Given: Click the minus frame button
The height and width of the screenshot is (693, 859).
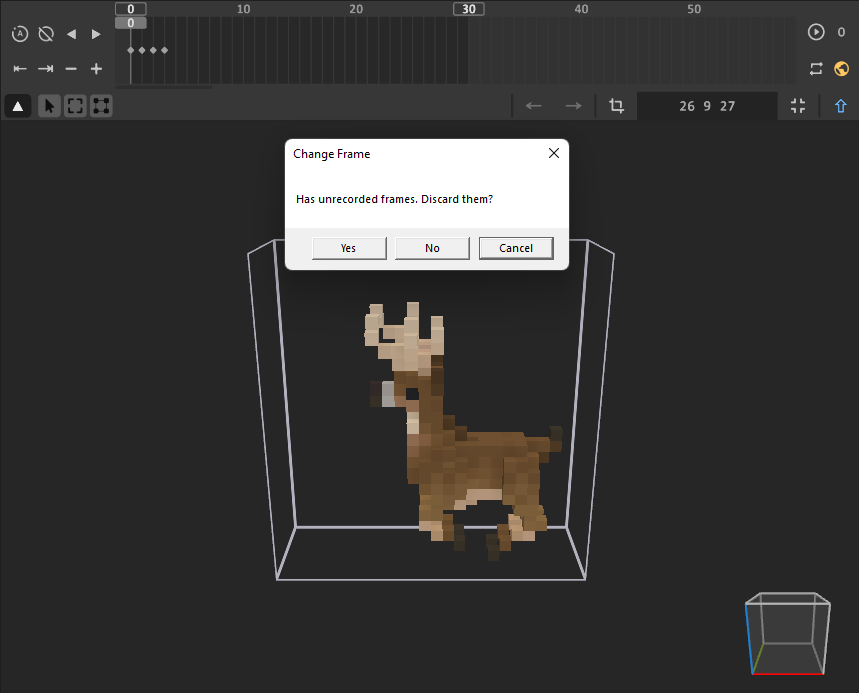Looking at the screenshot, I should coord(71,68).
